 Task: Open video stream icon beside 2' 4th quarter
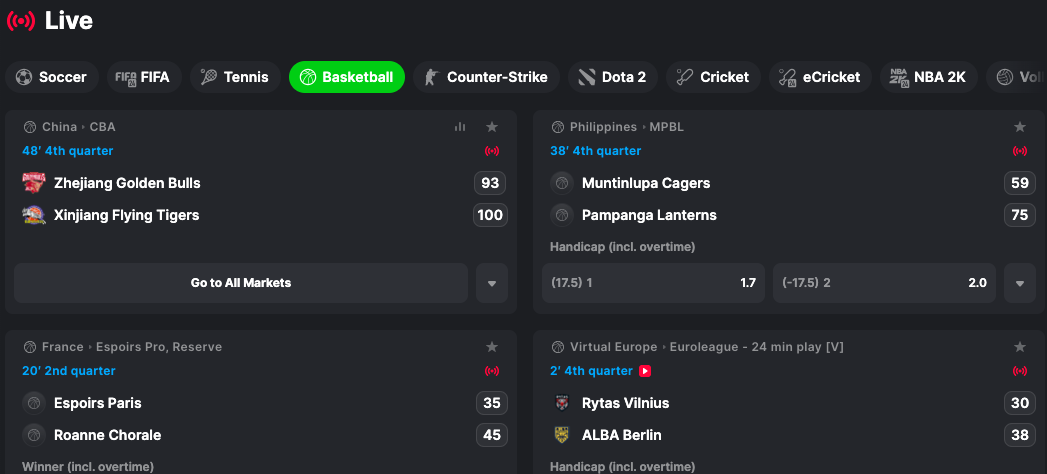click(x=644, y=371)
